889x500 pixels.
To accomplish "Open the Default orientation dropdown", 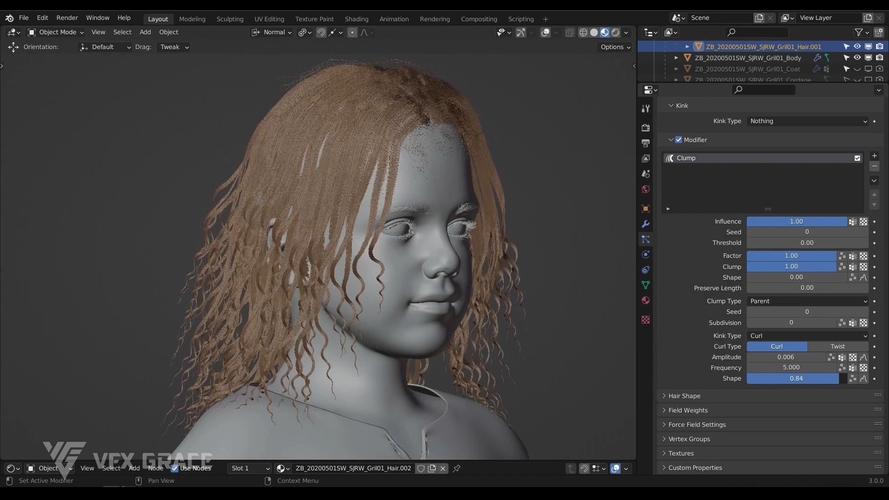I will point(105,47).
